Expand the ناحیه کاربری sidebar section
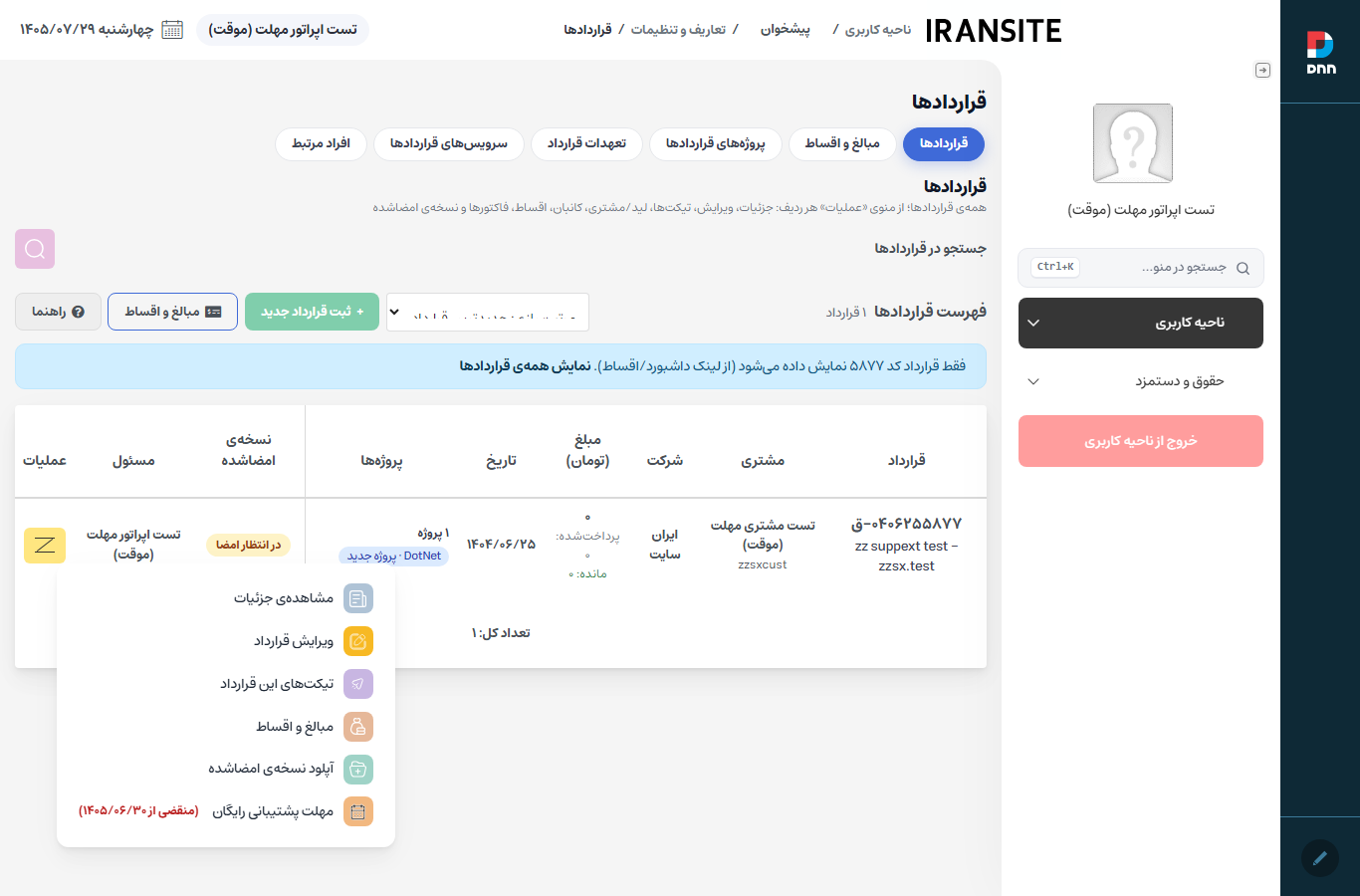The width and height of the screenshot is (1360, 896). click(x=1141, y=324)
